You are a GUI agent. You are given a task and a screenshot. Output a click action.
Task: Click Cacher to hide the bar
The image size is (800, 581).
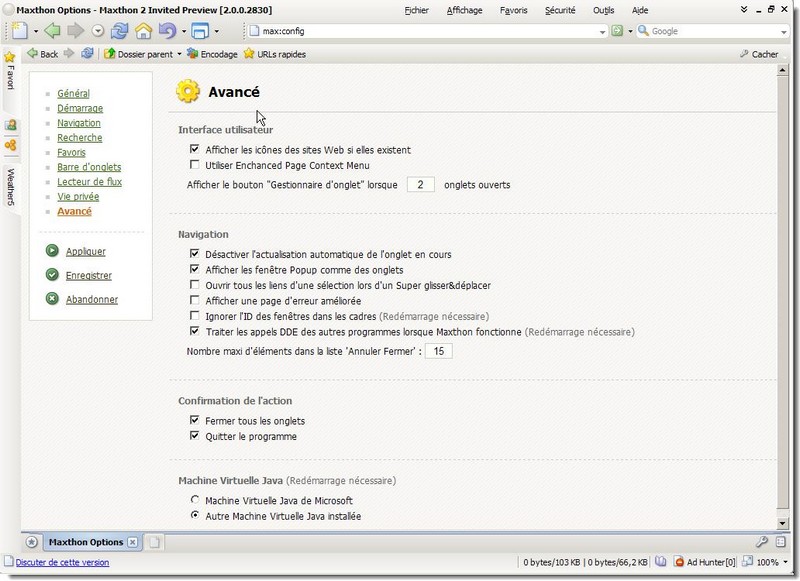tap(759, 54)
